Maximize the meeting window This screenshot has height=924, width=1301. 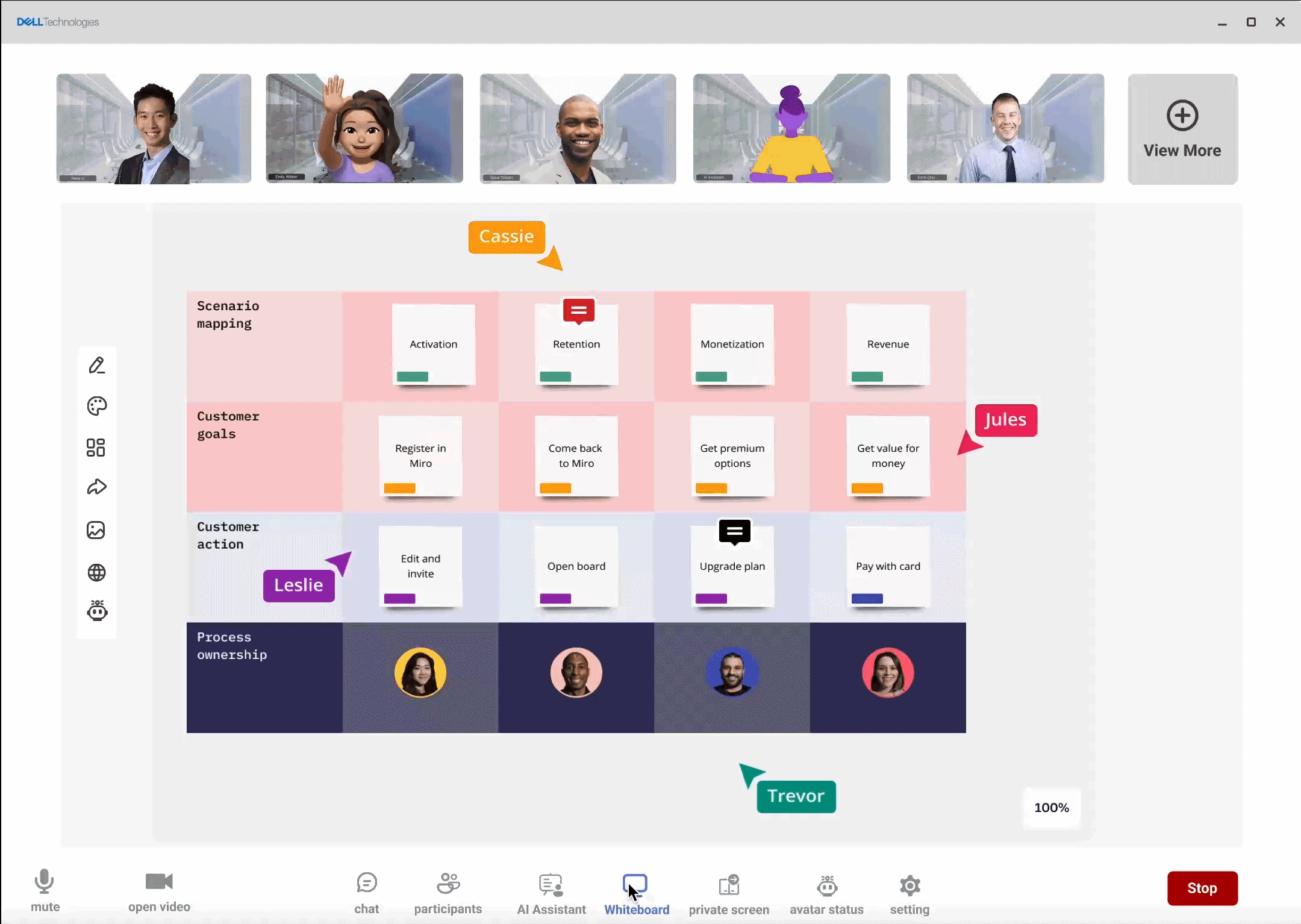(1251, 22)
